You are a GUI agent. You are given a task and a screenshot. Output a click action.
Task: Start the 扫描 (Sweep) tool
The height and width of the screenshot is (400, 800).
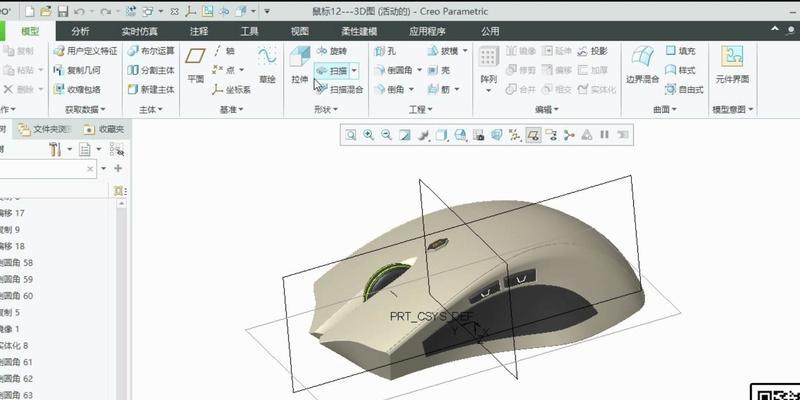tap(332, 70)
